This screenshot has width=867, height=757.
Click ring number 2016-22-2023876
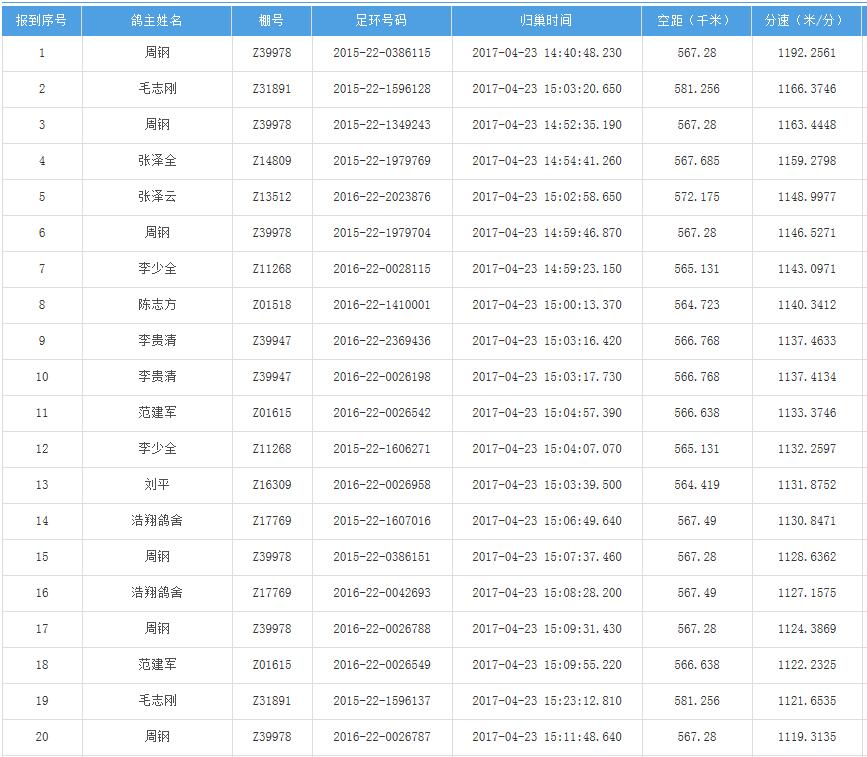pyautogui.click(x=381, y=197)
